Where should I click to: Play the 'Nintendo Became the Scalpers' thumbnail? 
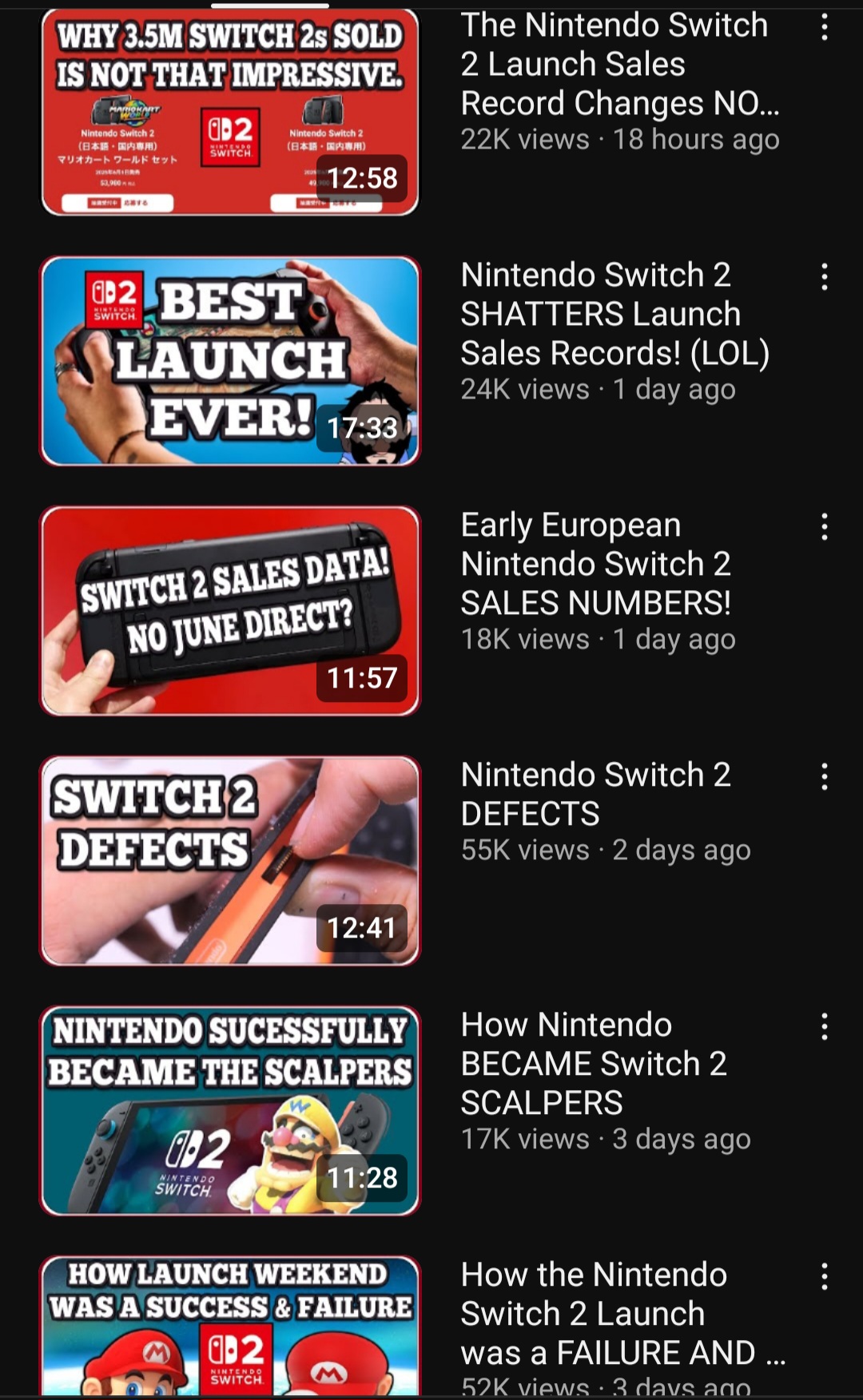tap(230, 1111)
